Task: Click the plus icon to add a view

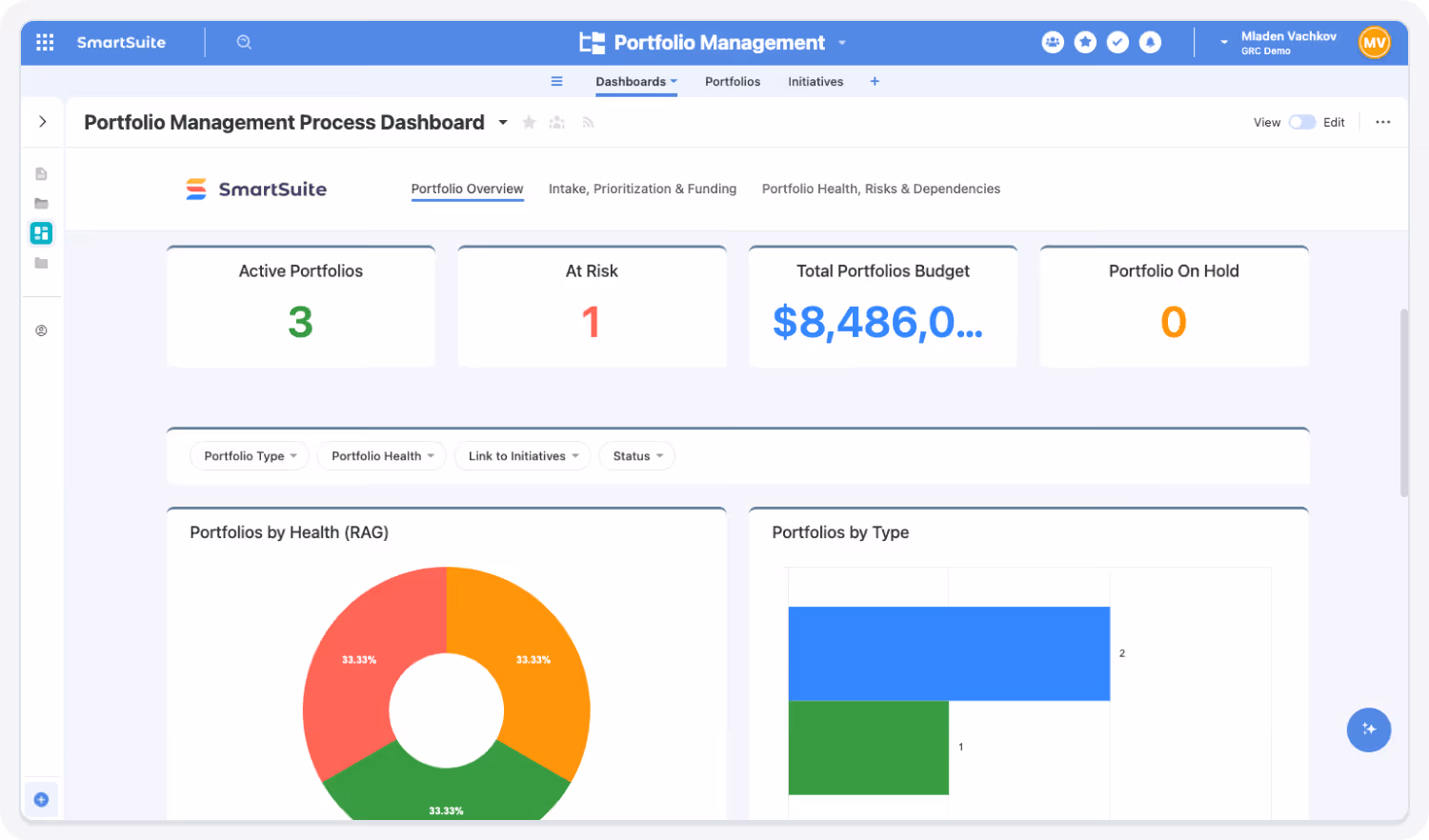Action: [875, 82]
